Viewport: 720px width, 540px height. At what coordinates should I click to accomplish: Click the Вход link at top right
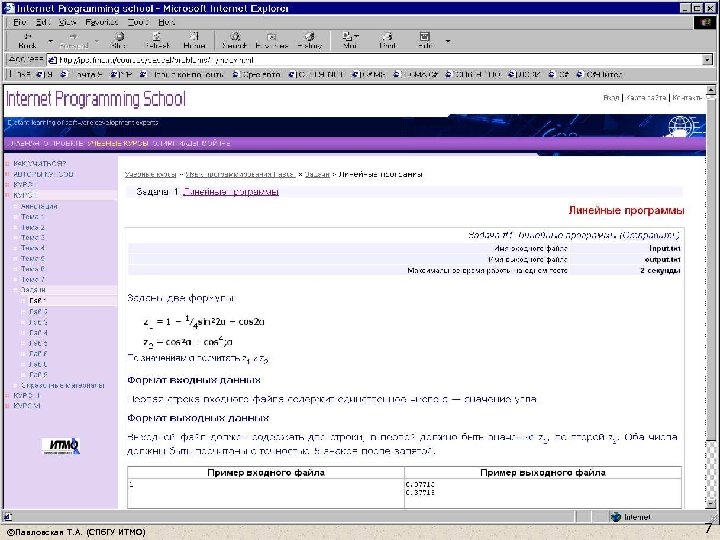(x=611, y=98)
